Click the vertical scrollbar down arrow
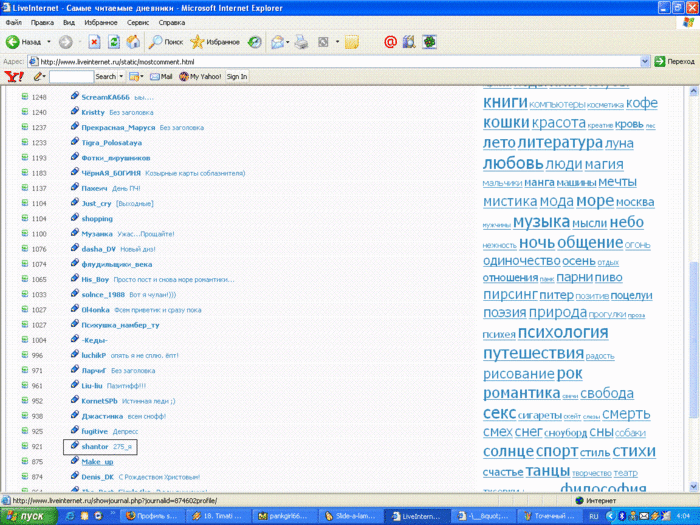This screenshot has height=525, width=700. pos(693,487)
